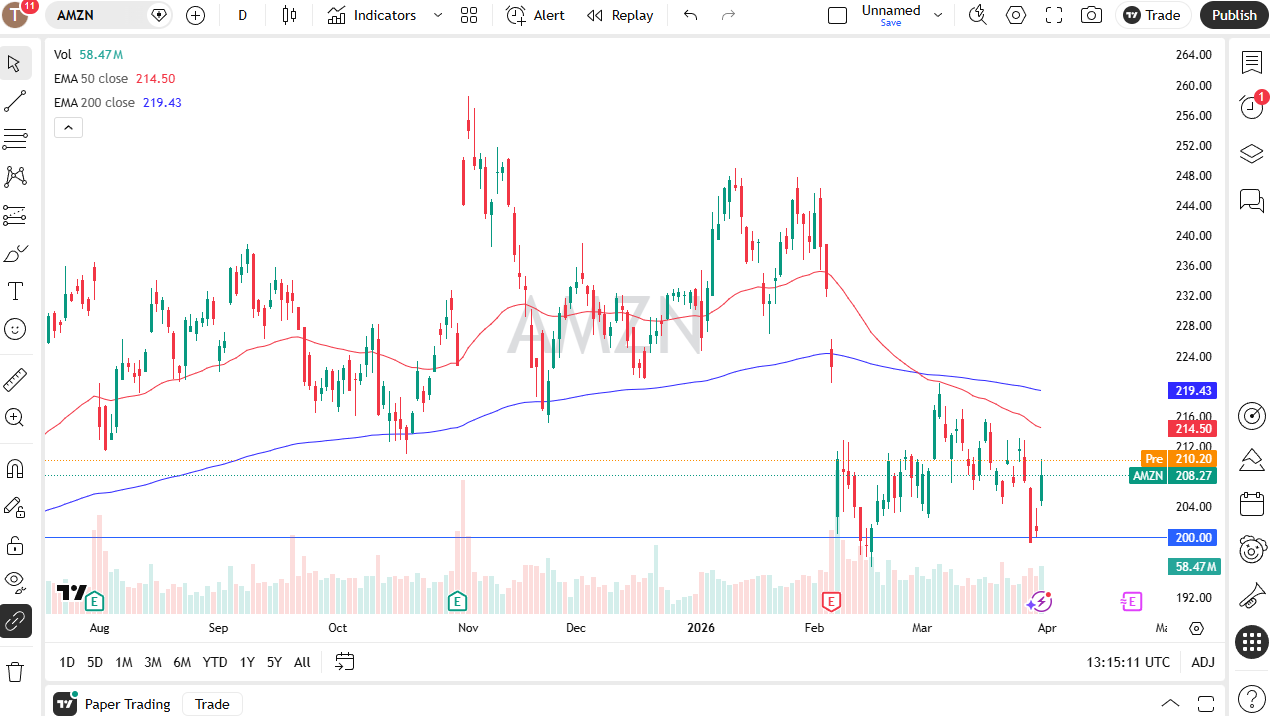Take a chart snapshot

[x=1092, y=15]
